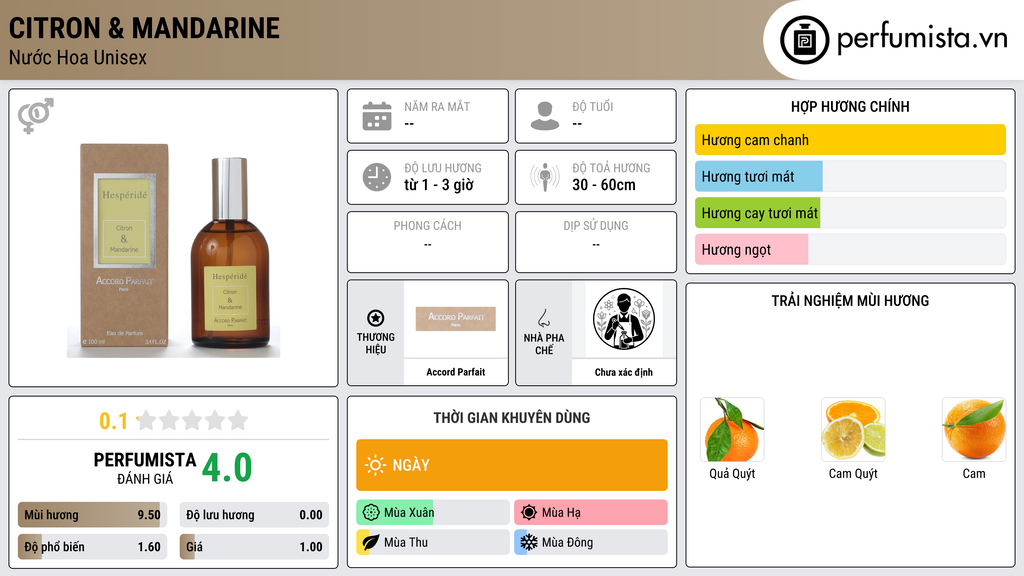Click the perfumista.vn perfume bottle logo
This screenshot has width=1024, height=576.
click(x=805, y=40)
